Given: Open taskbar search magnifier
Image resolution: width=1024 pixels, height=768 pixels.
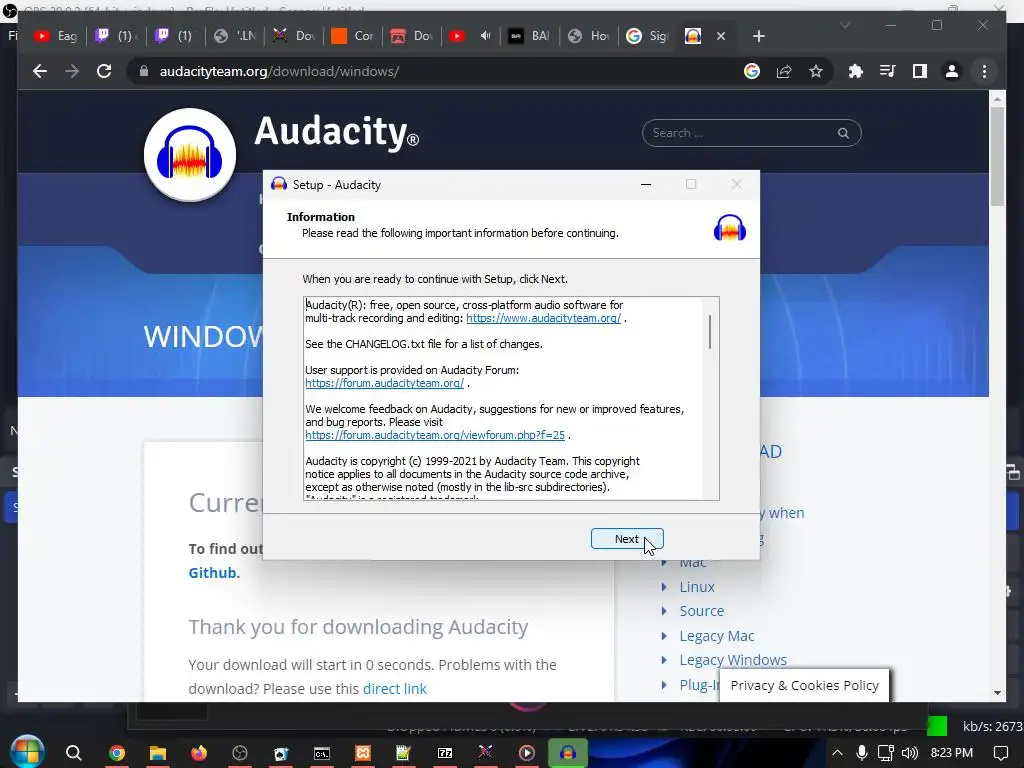Looking at the screenshot, I should [74, 753].
